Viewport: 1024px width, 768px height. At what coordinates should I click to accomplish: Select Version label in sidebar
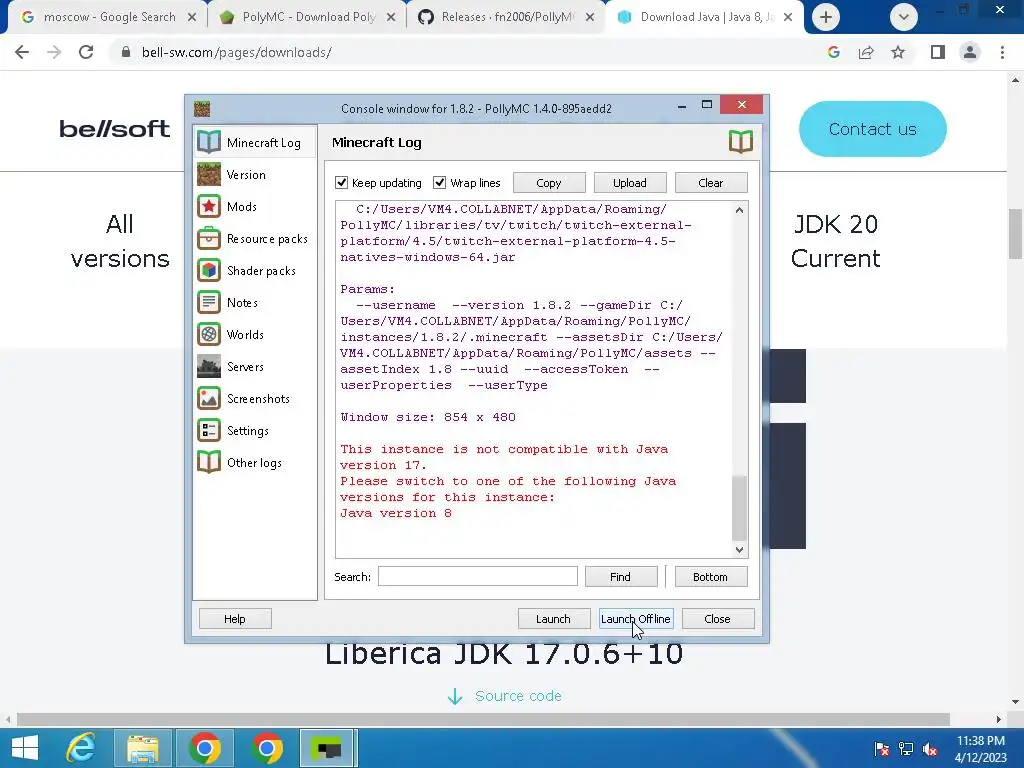(246, 174)
